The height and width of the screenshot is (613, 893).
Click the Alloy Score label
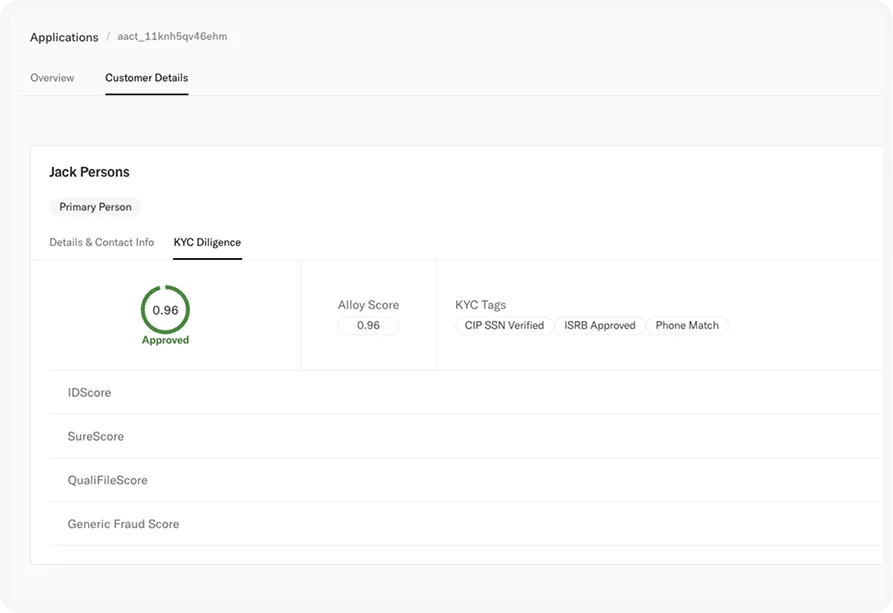(368, 305)
